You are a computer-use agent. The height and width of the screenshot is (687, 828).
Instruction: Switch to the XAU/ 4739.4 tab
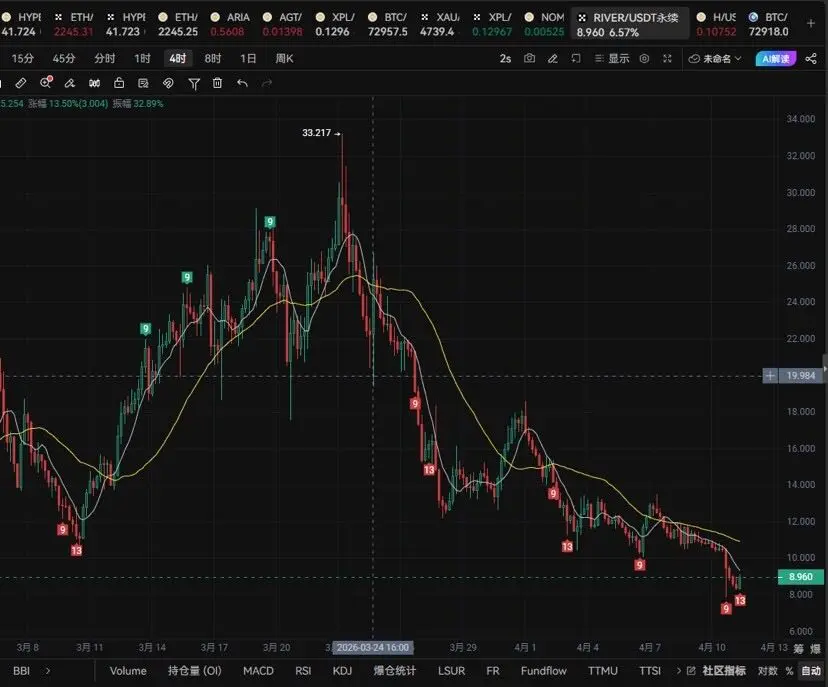point(439,24)
